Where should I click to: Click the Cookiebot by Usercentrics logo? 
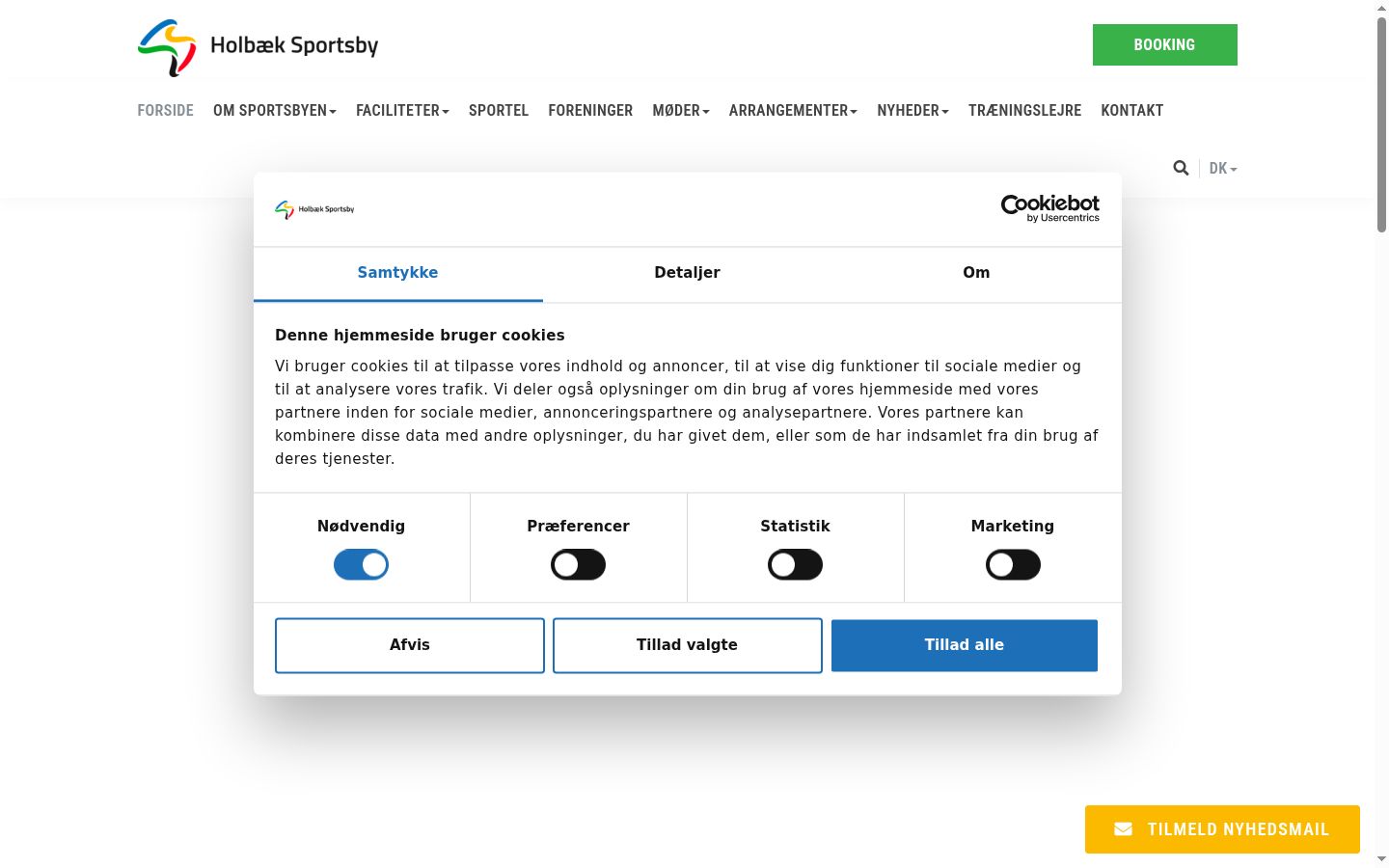[1050, 208]
